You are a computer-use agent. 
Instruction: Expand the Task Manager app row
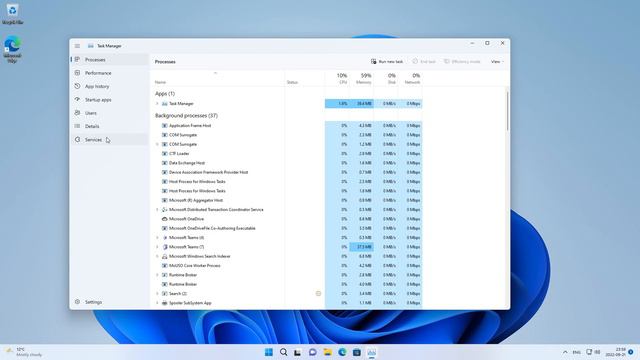(x=157, y=104)
